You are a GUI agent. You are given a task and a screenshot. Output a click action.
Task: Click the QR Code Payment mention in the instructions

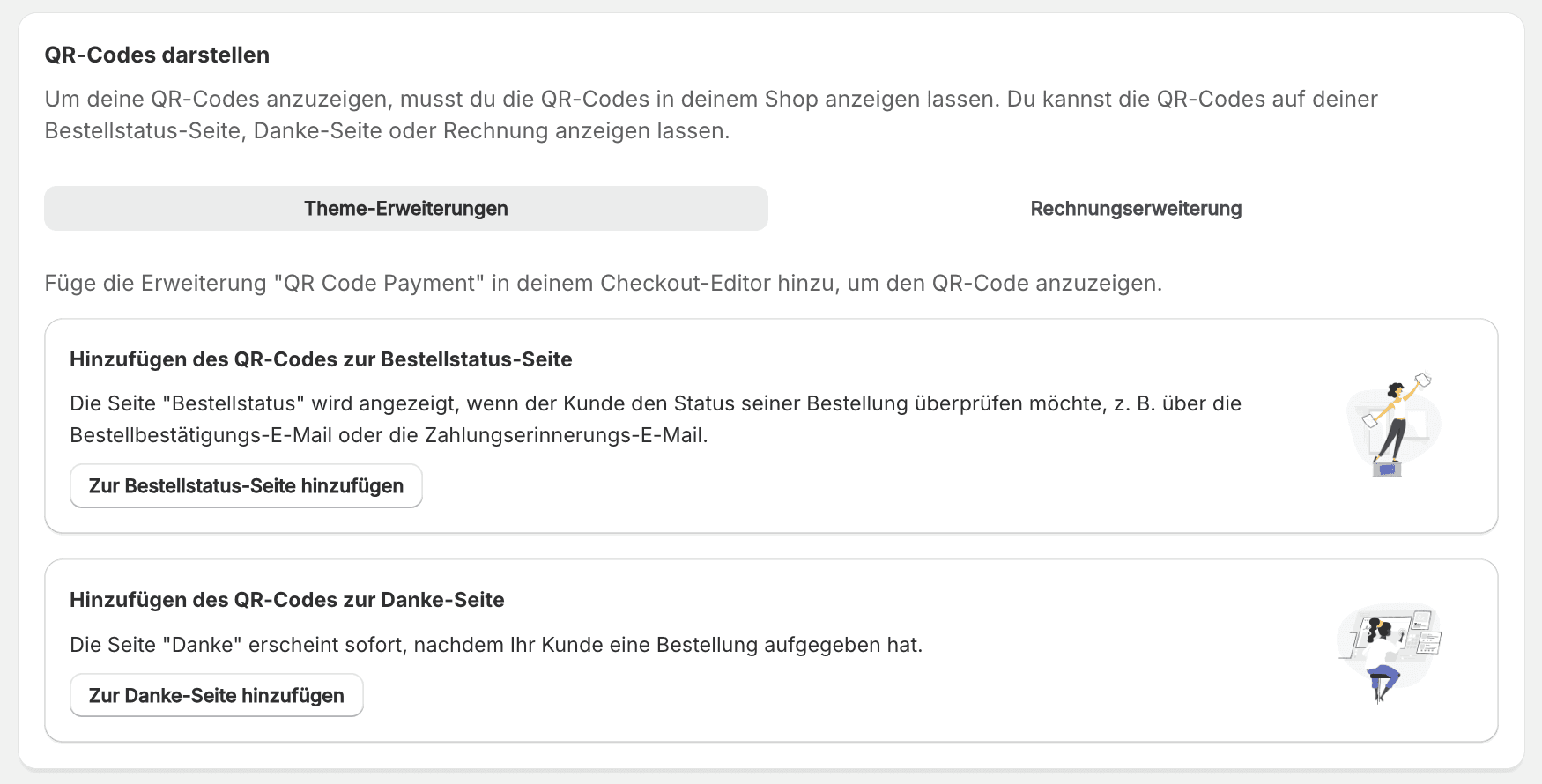pyautogui.click(x=381, y=283)
